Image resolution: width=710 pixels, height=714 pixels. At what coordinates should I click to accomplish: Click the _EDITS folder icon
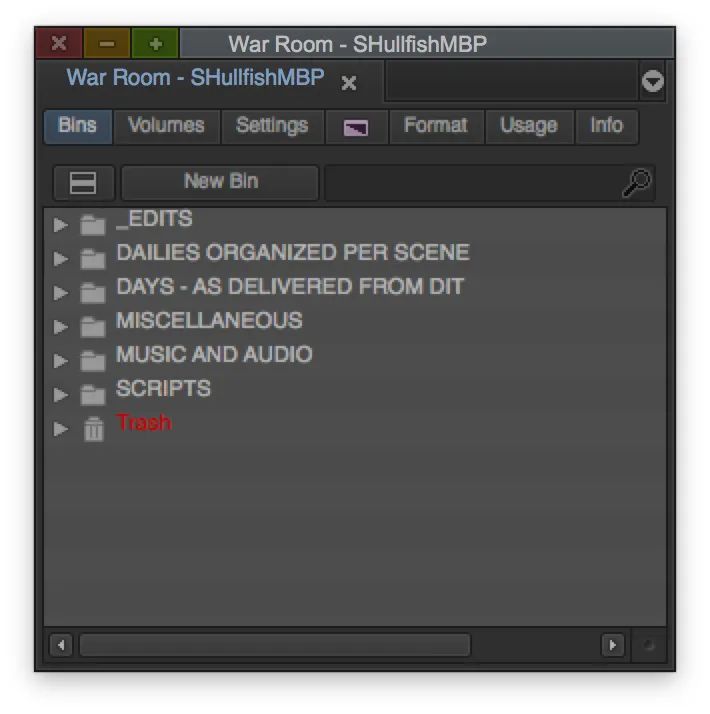93,225
